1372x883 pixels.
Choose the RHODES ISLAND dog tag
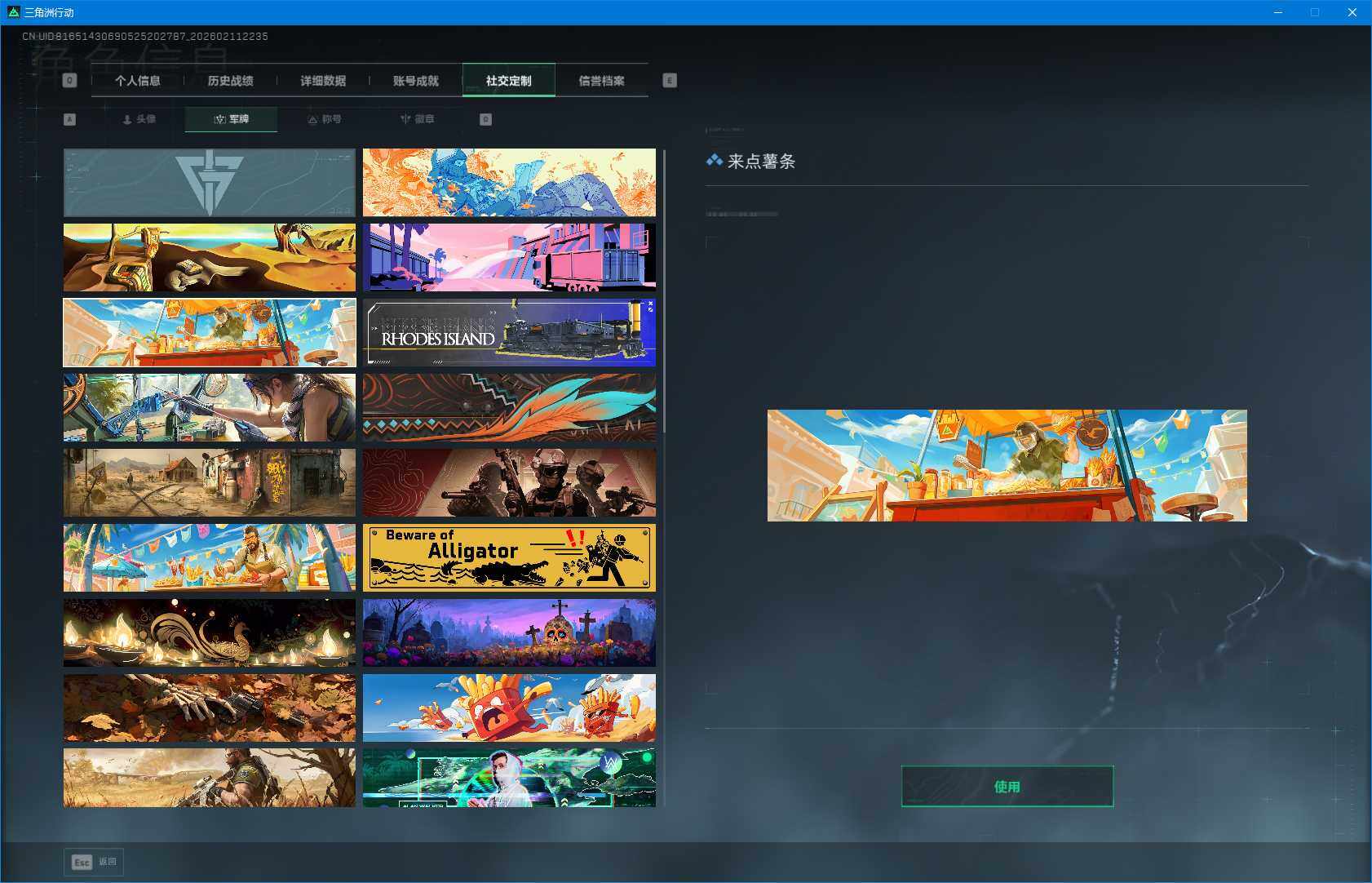coord(509,333)
